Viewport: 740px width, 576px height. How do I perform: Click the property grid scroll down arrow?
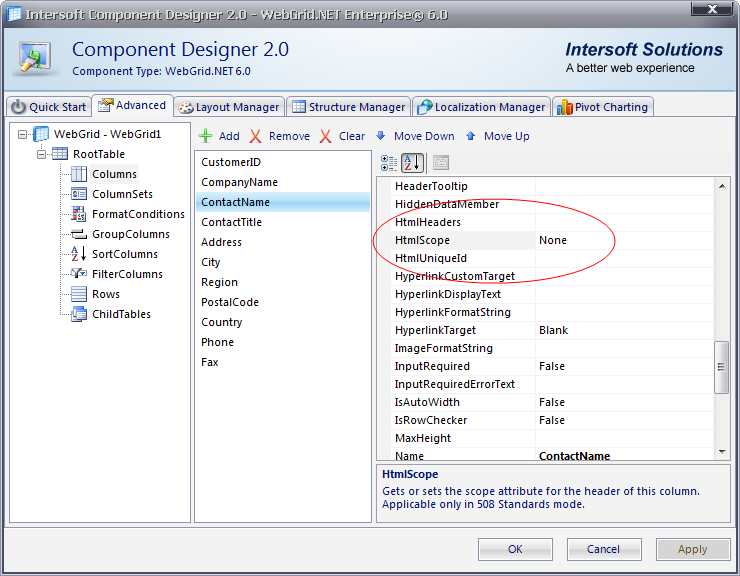coord(722,452)
